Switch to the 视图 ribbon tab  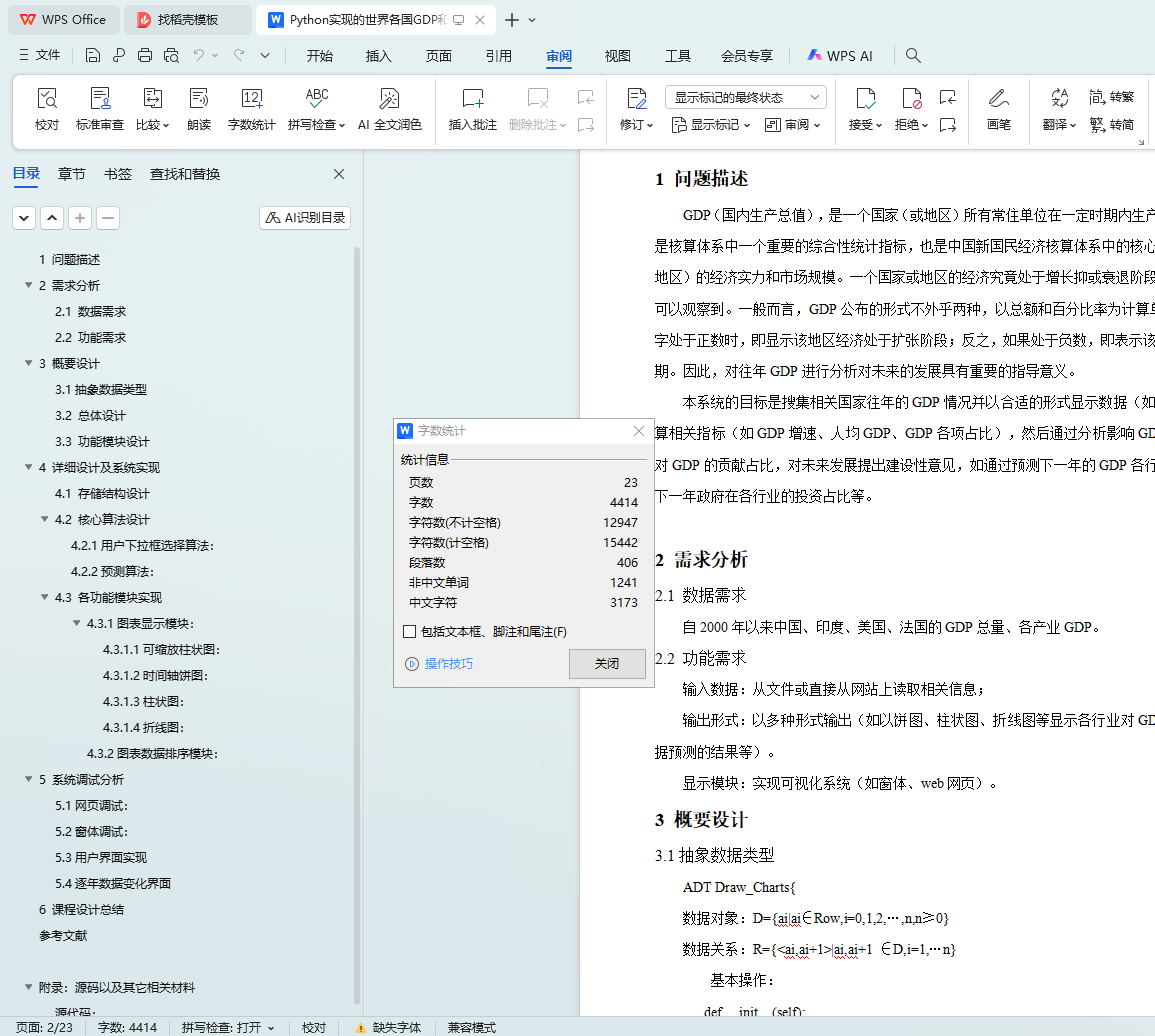coord(617,55)
